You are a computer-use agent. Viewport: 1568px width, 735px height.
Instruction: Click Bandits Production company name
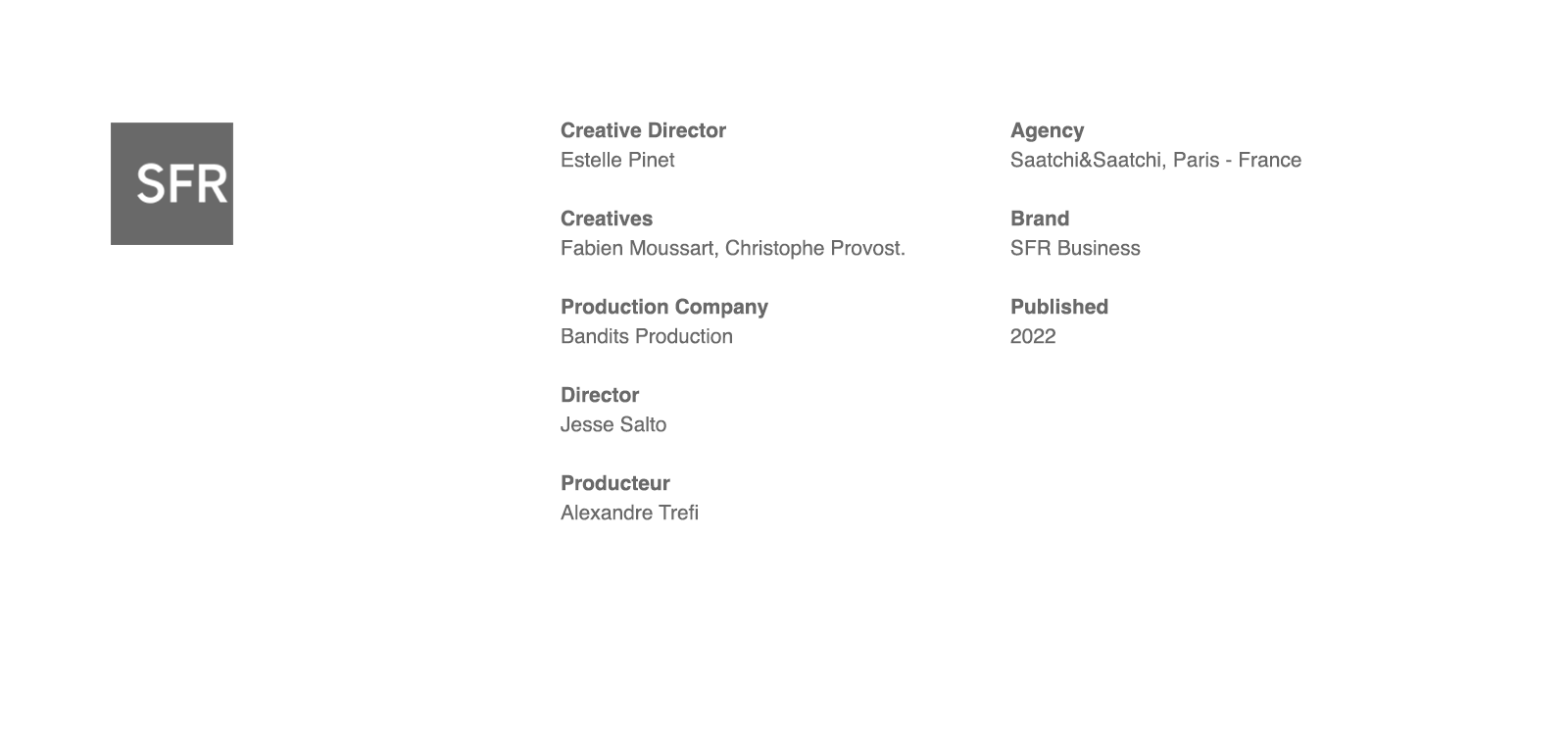pos(647,336)
